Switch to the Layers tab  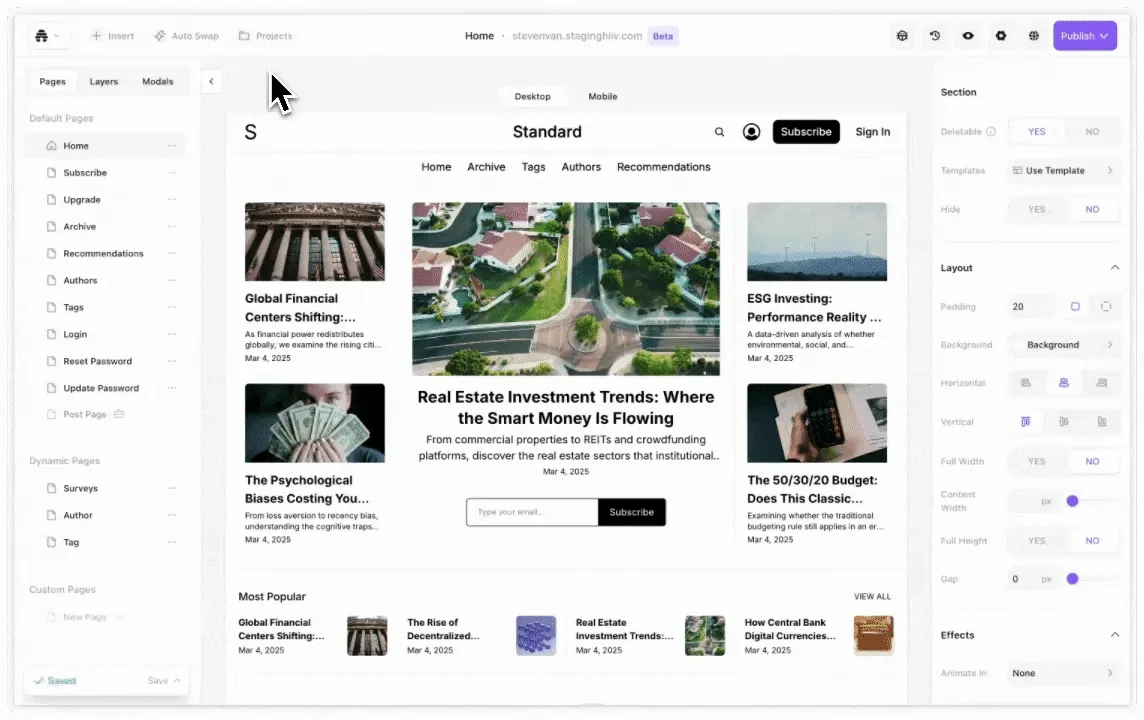point(103,82)
